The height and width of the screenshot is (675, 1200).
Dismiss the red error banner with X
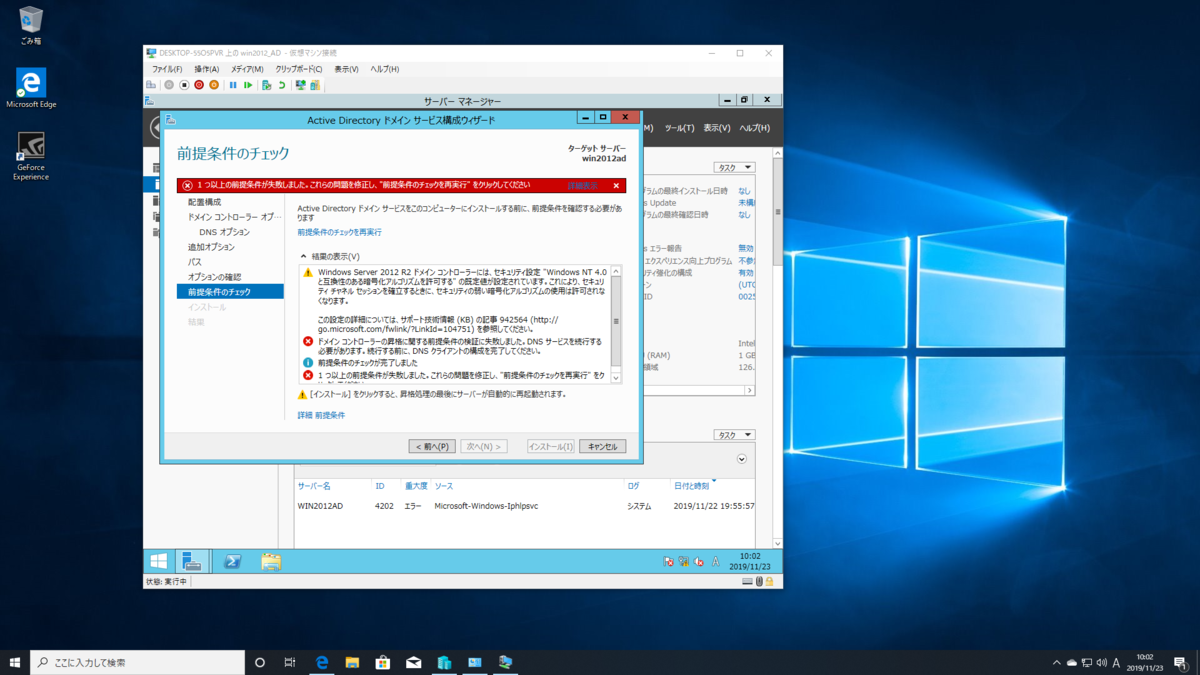point(616,186)
